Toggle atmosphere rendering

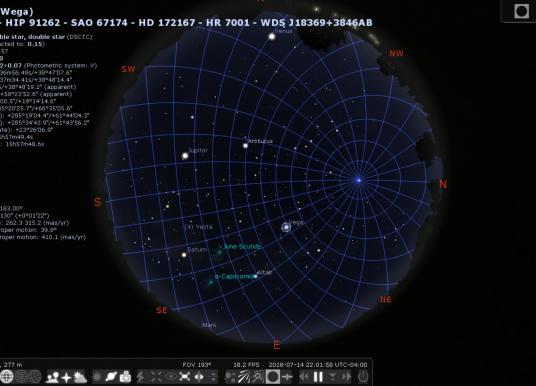tap(80, 377)
